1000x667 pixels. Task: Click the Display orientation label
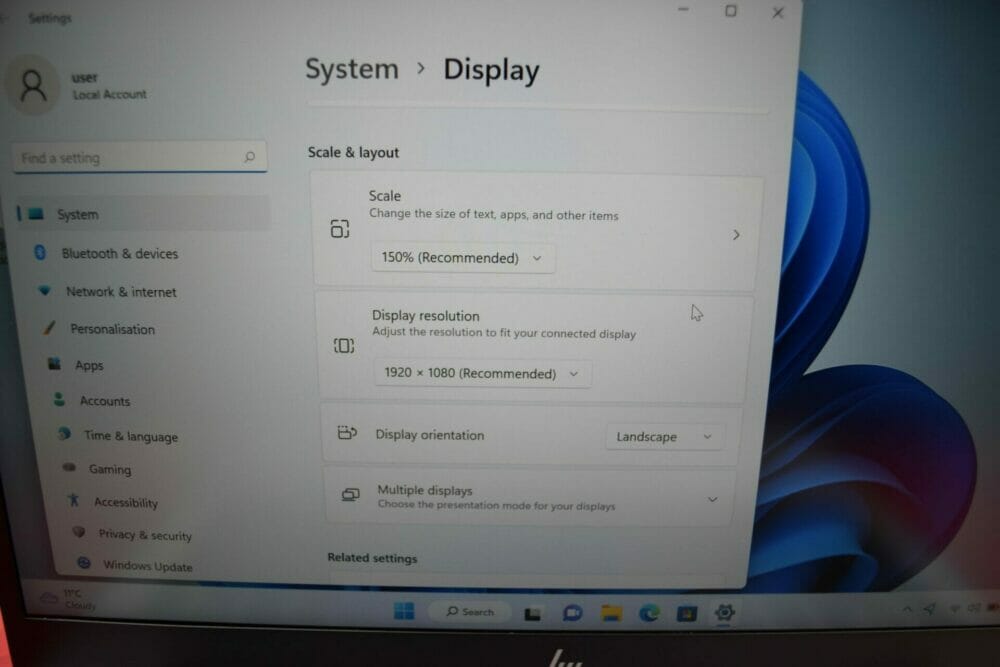(x=429, y=435)
